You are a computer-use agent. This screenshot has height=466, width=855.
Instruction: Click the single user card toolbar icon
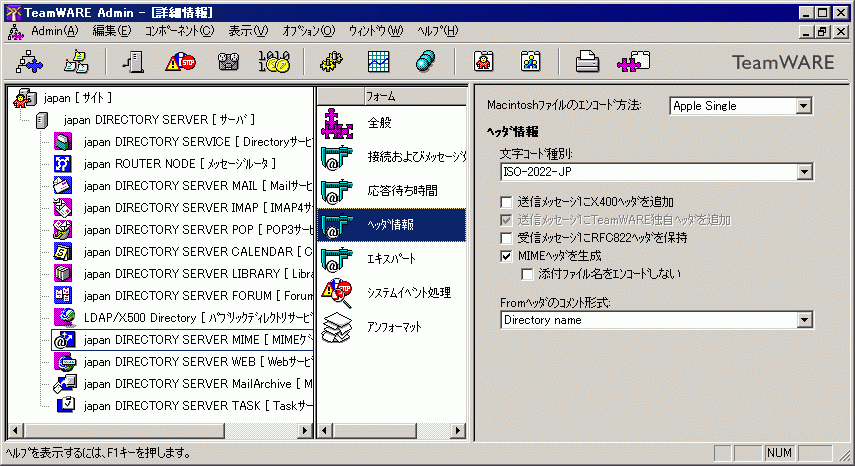484,62
